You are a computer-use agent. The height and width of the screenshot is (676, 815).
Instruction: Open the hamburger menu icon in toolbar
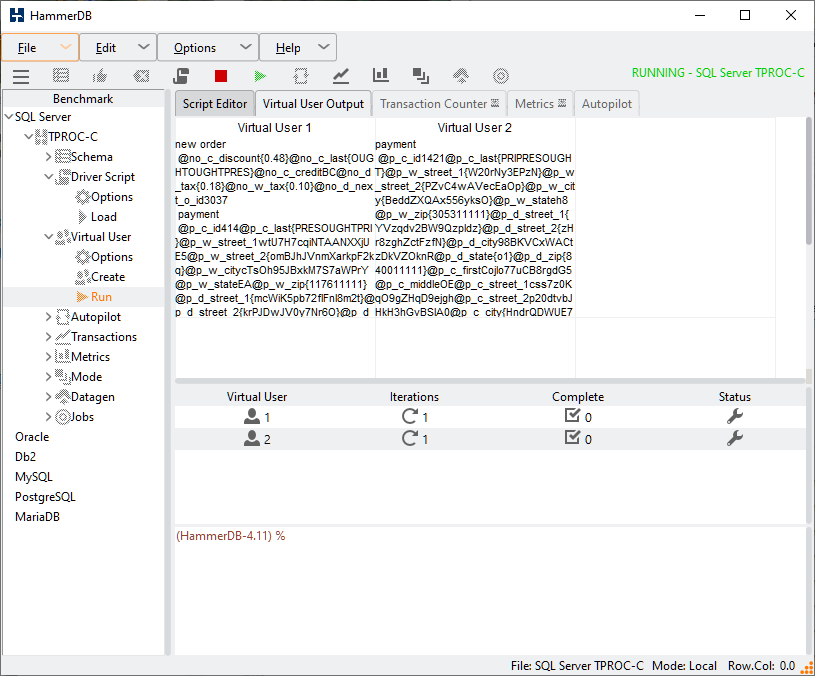21,76
